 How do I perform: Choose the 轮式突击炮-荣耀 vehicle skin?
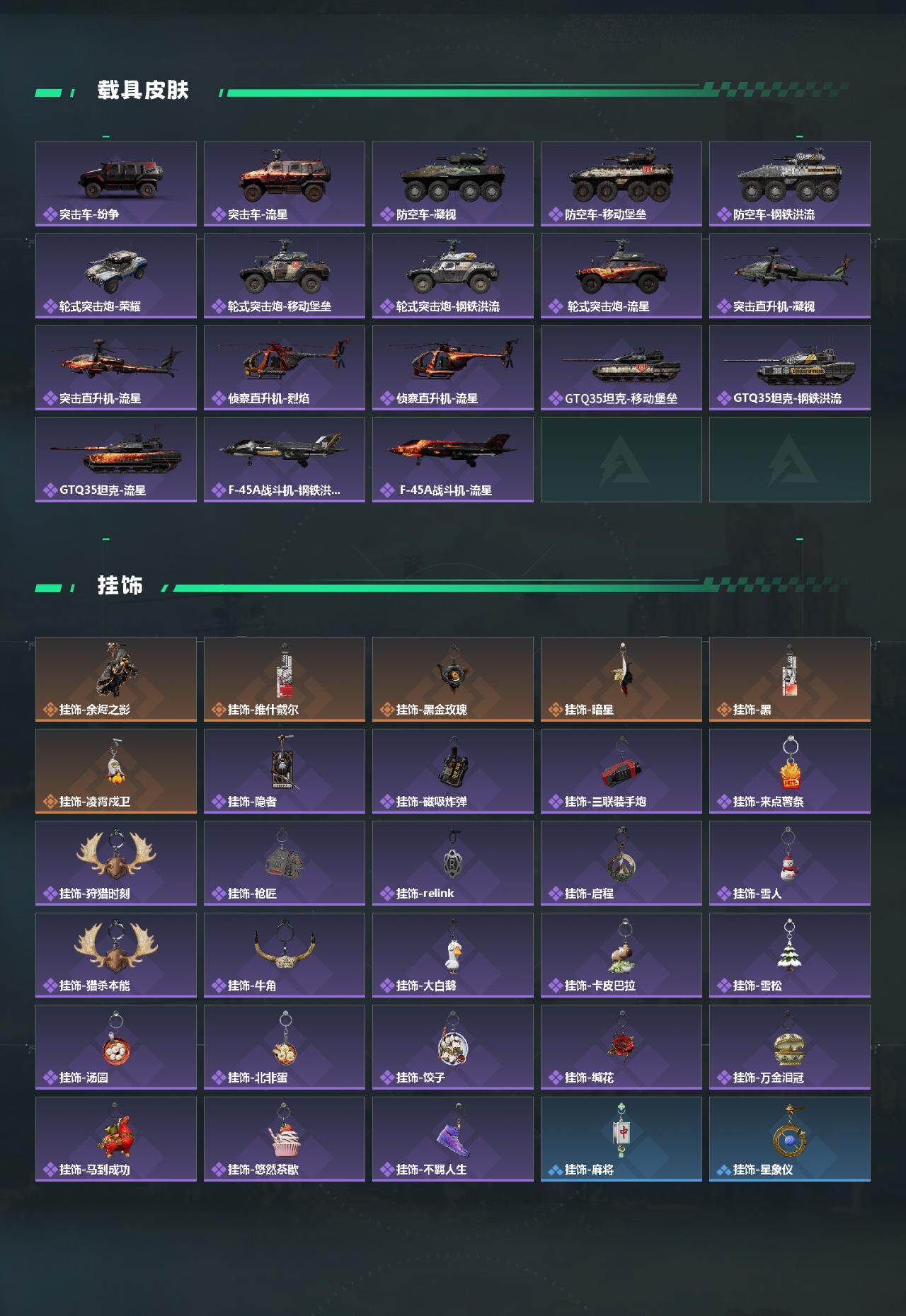[116, 276]
